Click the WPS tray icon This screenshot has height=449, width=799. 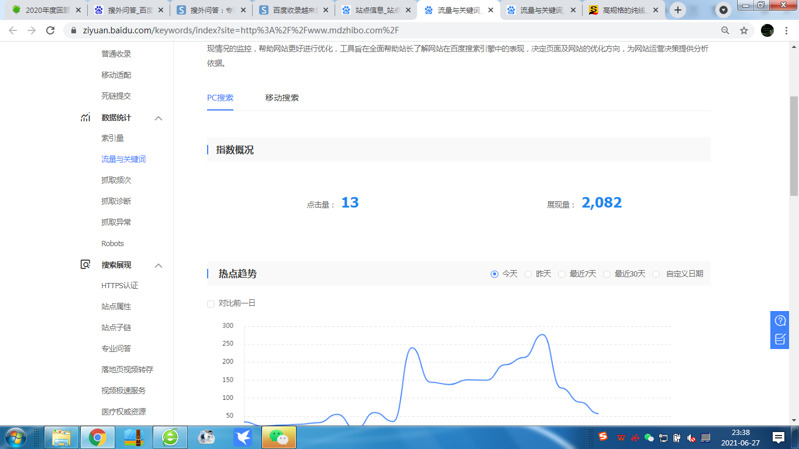coord(621,438)
